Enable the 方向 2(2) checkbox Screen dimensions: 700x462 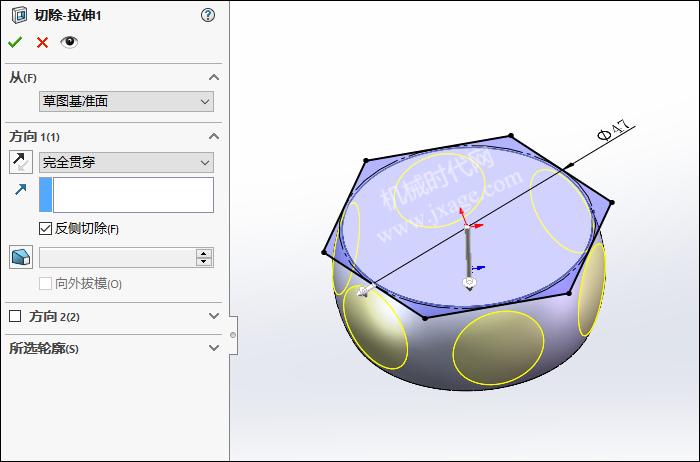[15, 316]
